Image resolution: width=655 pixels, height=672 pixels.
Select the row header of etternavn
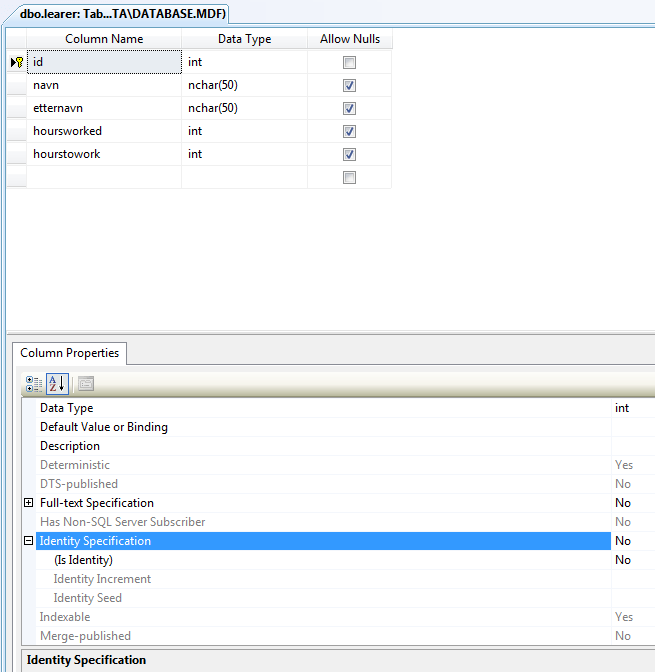tap(17, 108)
